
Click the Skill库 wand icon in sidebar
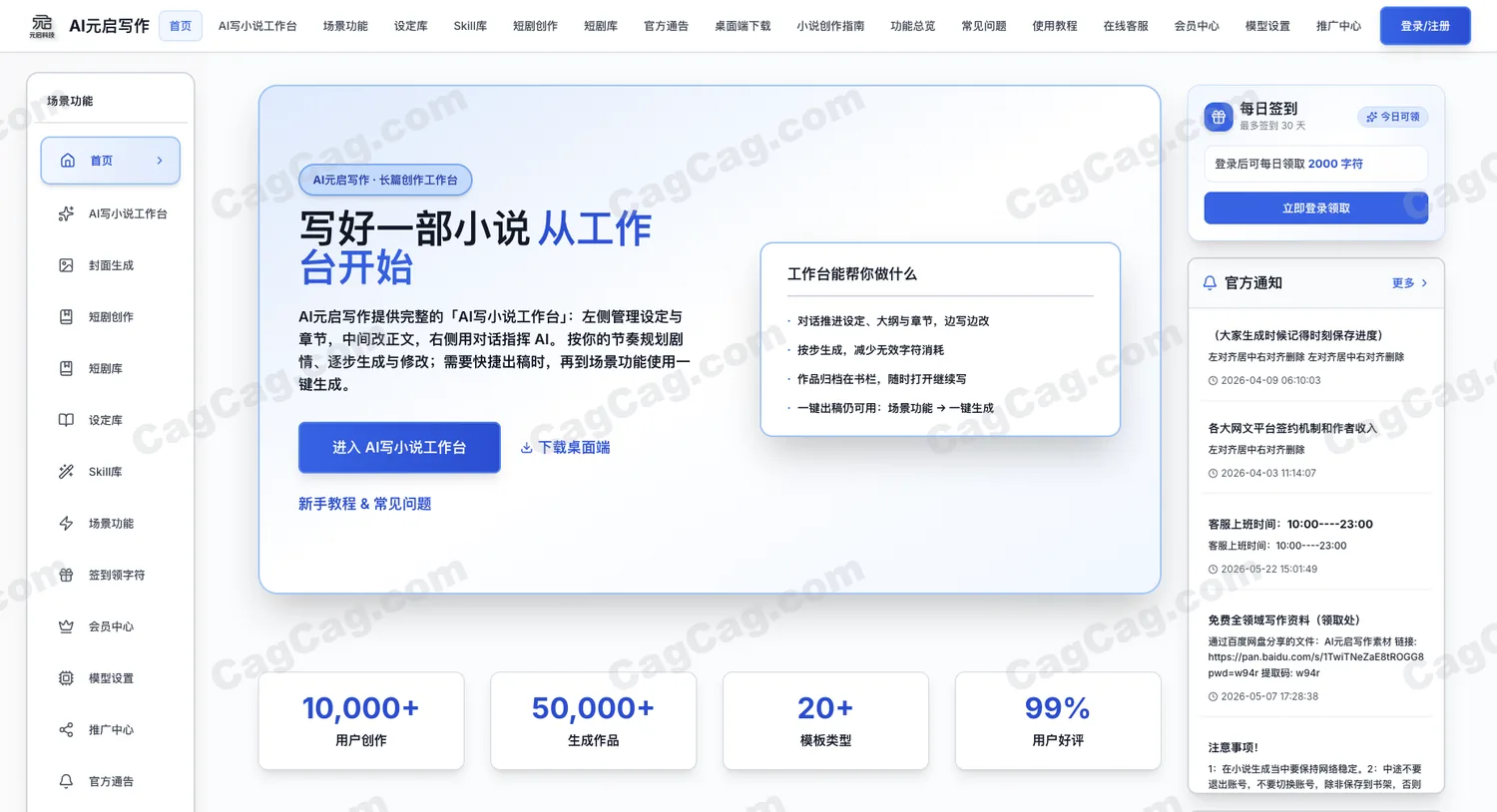[66, 472]
